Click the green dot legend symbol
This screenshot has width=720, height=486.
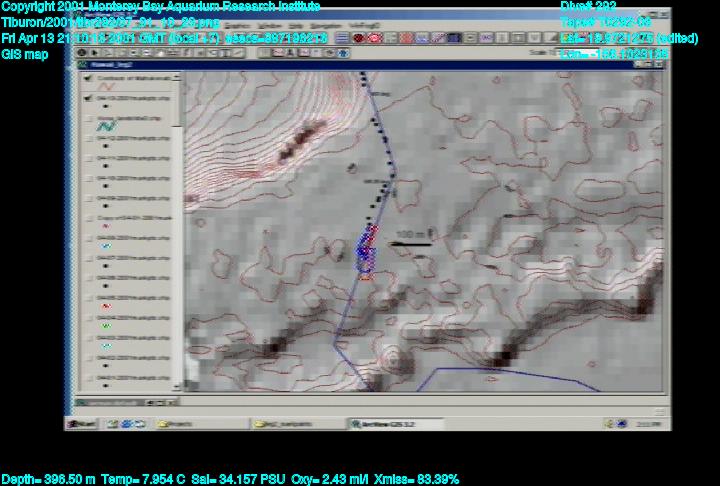click(x=106, y=323)
